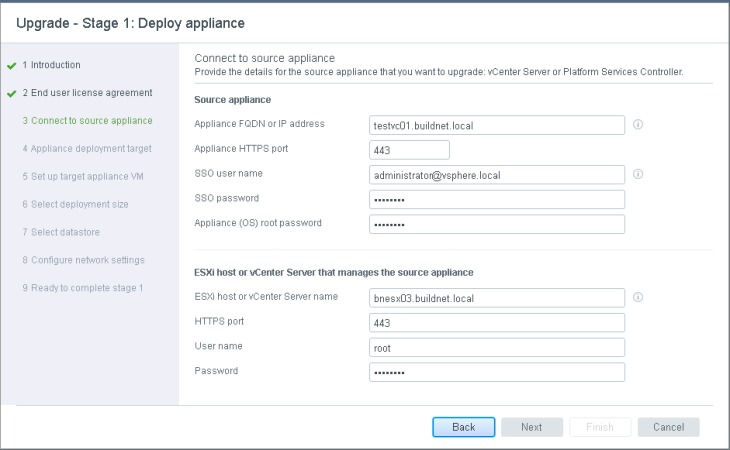Click info icon beside SSO user name

point(638,174)
